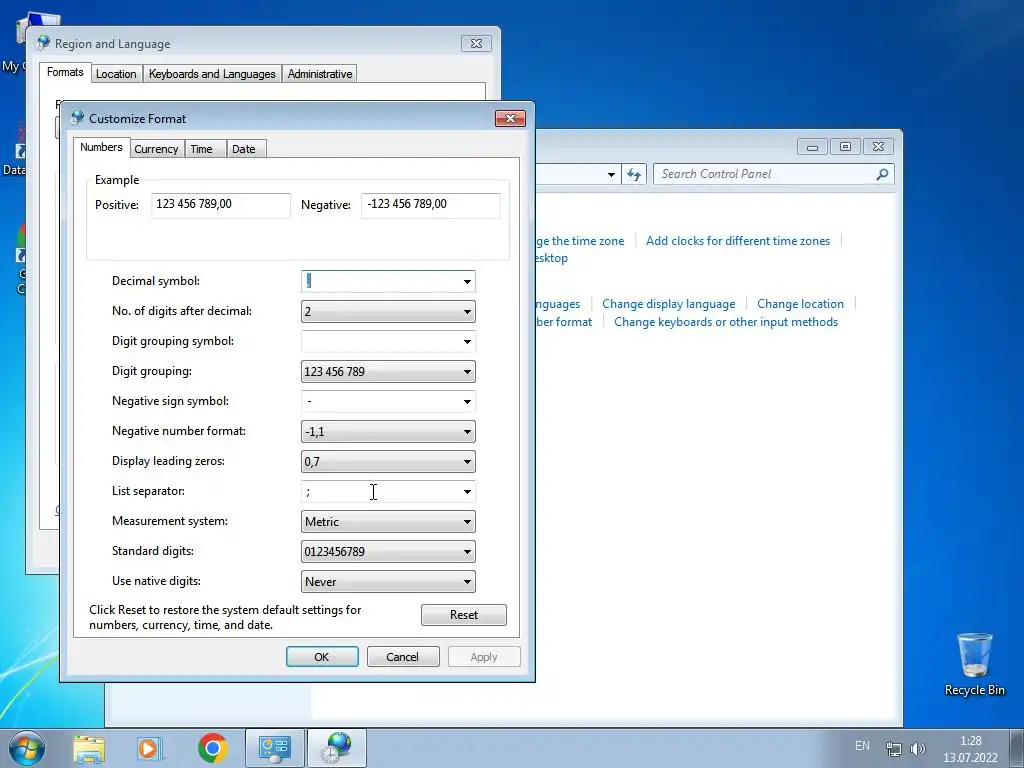This screenshot has height=768, width=1024.
Task: Open the network tray icon
Action: click(x=893, y=749)
